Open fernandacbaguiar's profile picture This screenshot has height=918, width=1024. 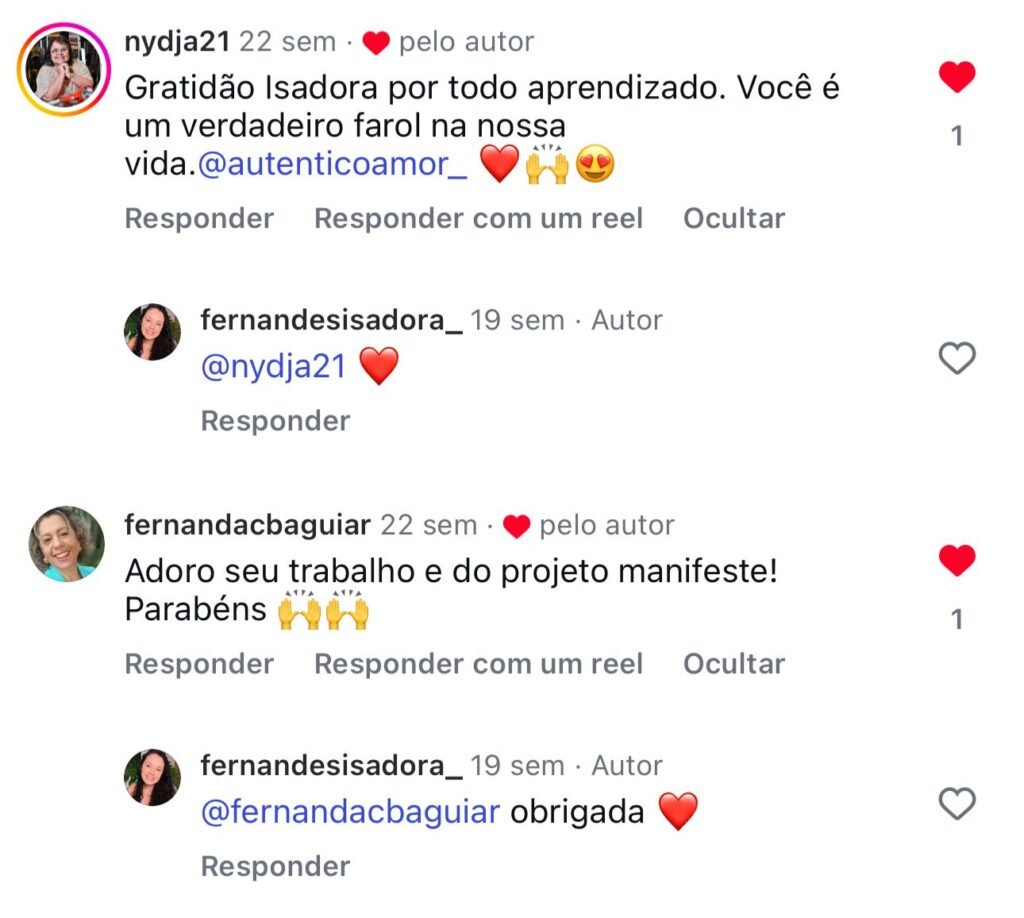[x=66, y=544]
